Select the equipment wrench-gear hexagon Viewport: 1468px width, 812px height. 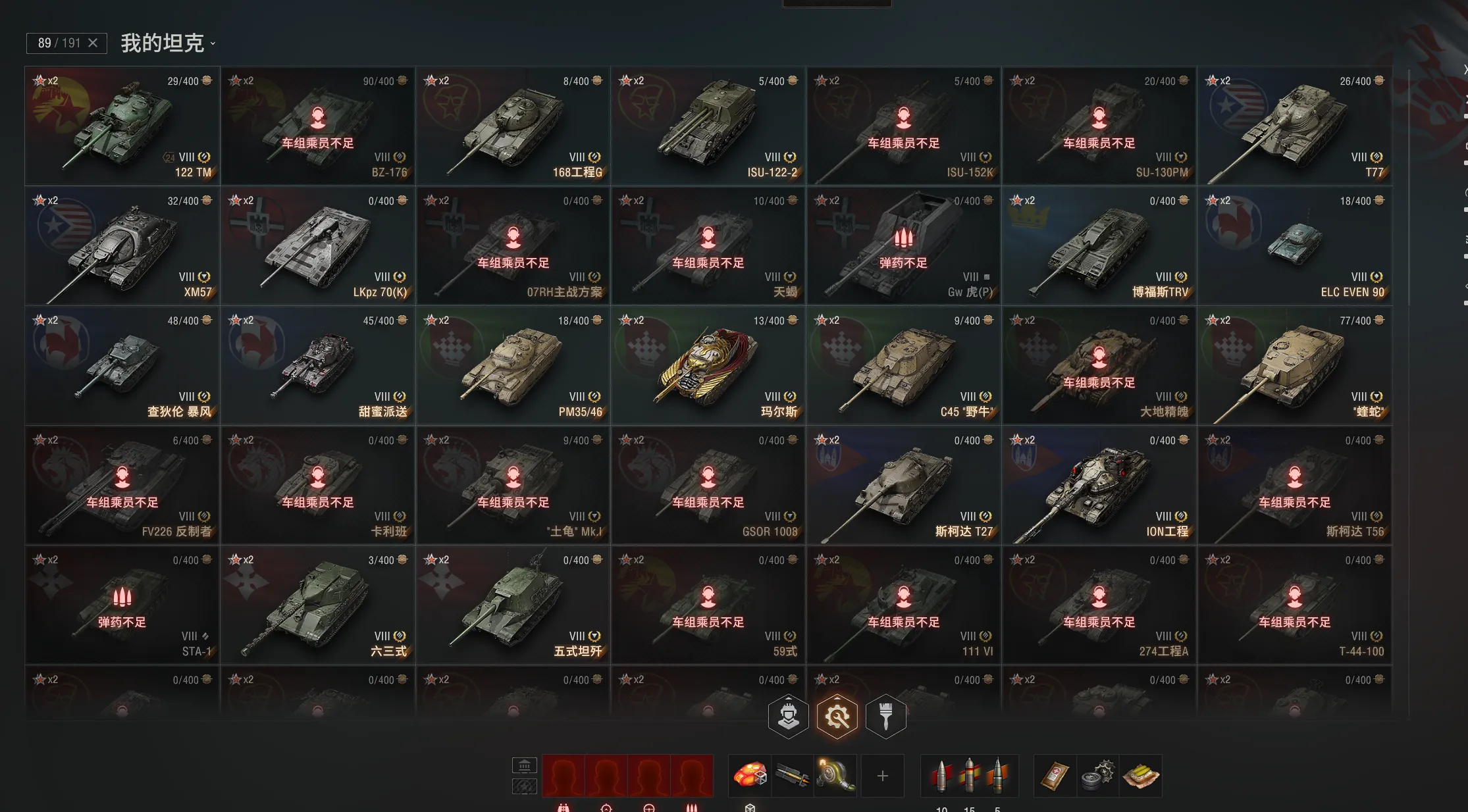click(837, 716)
